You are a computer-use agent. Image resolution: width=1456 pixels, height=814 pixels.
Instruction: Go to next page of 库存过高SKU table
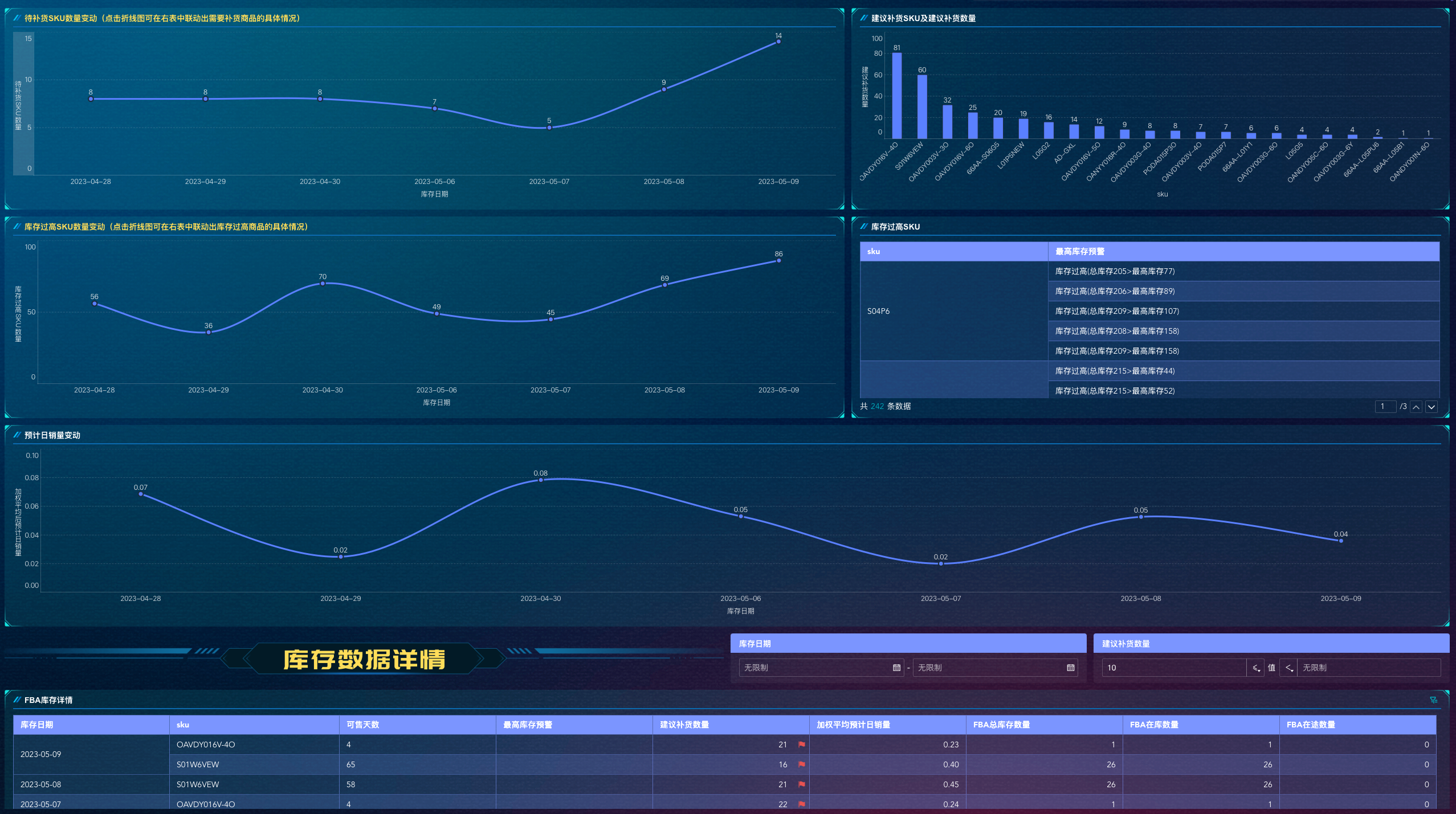[1431, 407]
